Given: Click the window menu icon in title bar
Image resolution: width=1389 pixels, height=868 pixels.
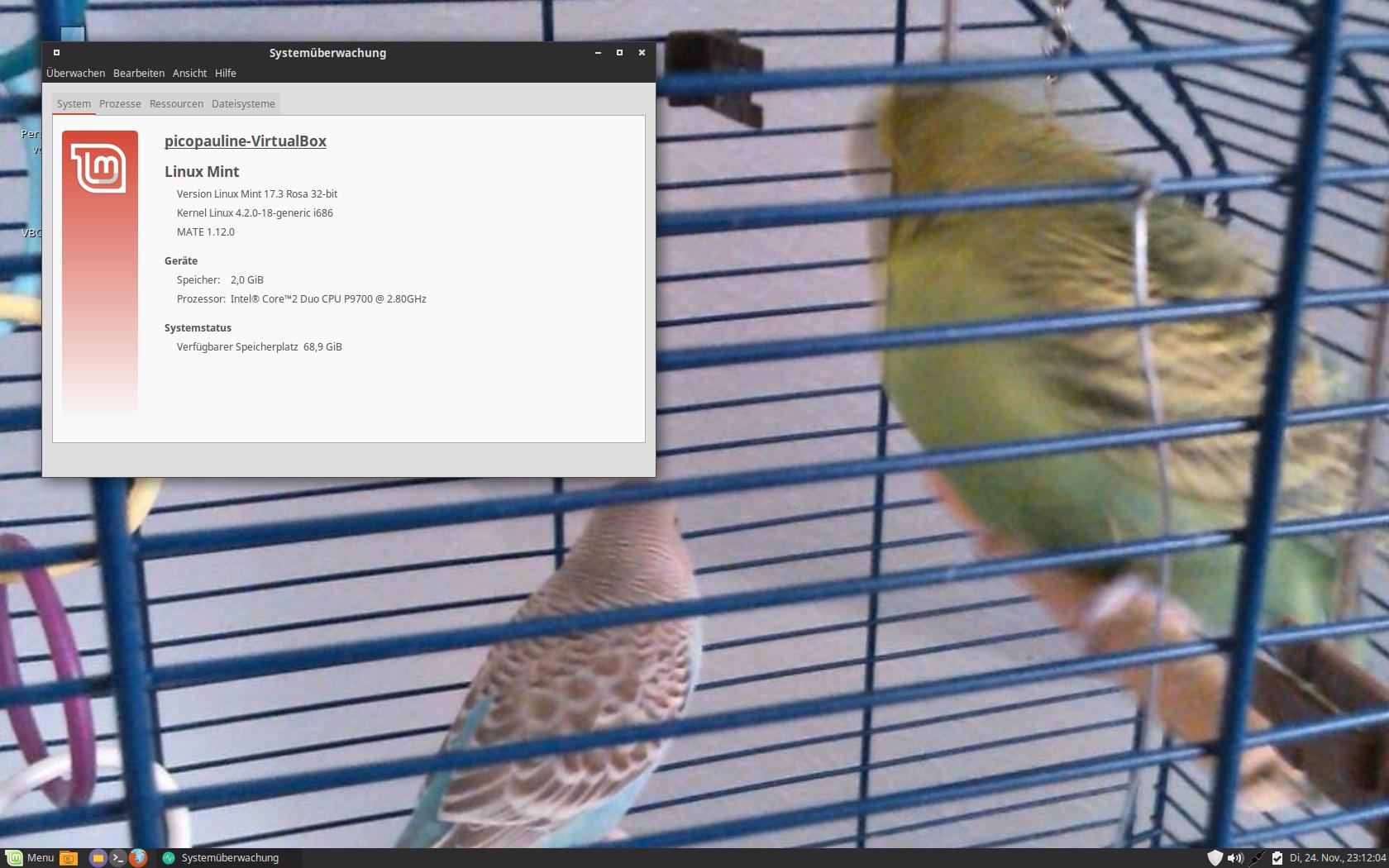Looking at the screenshot, I should (x=56, y=53).
